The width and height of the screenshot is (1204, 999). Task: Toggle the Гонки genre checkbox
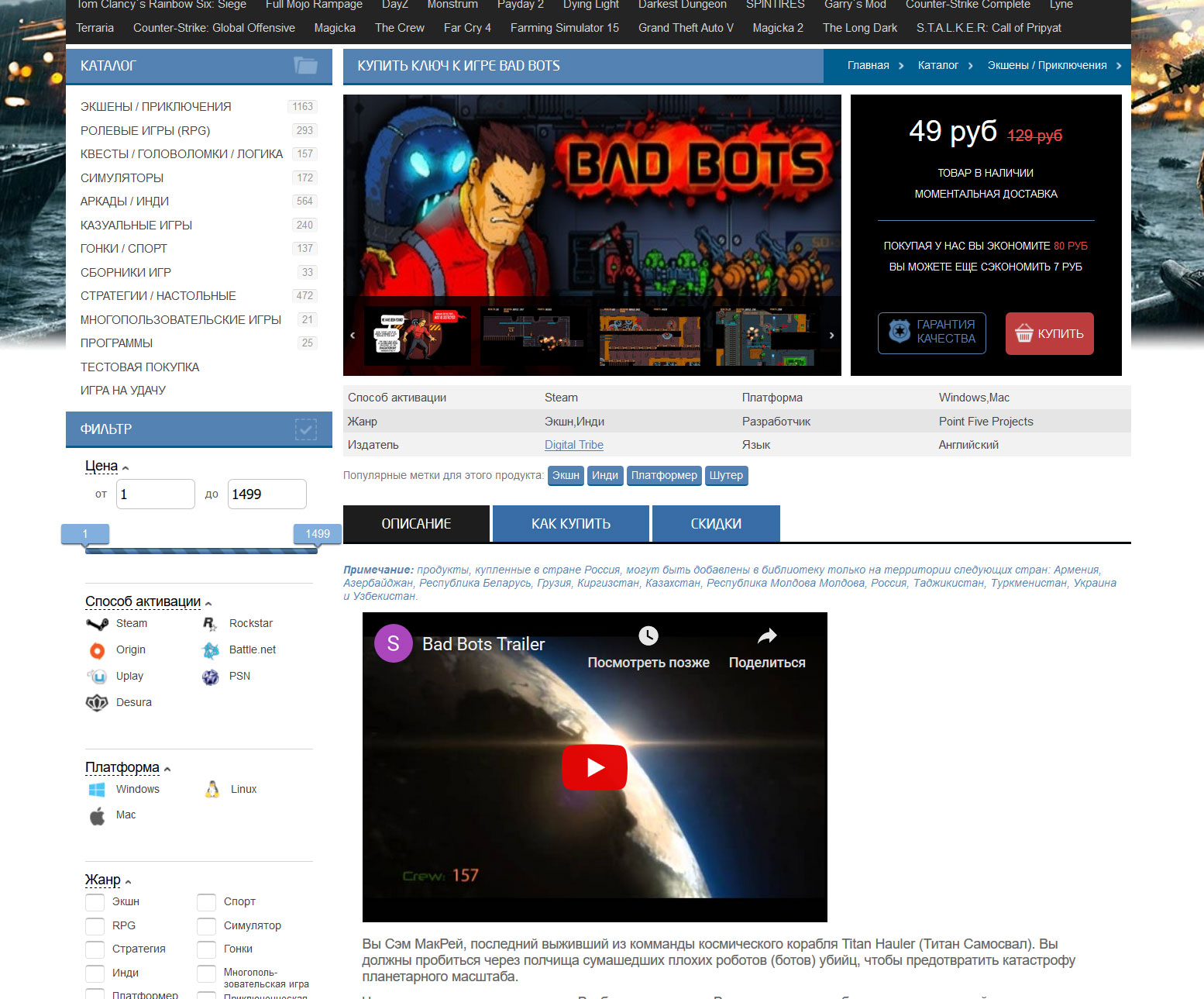click(206, 949)
